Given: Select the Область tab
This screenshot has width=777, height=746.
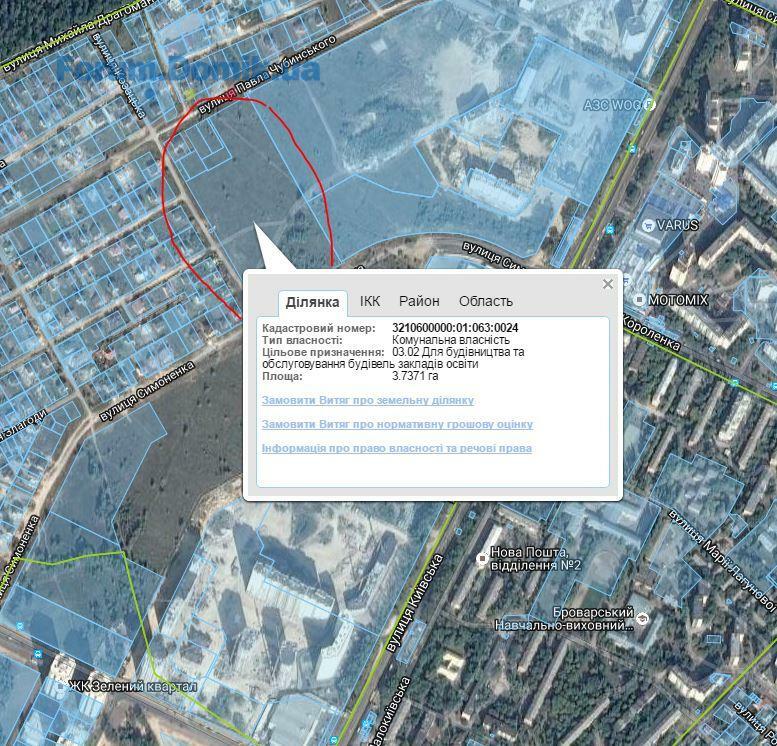Looking at the screenshot, I should [x=485, y=301].
